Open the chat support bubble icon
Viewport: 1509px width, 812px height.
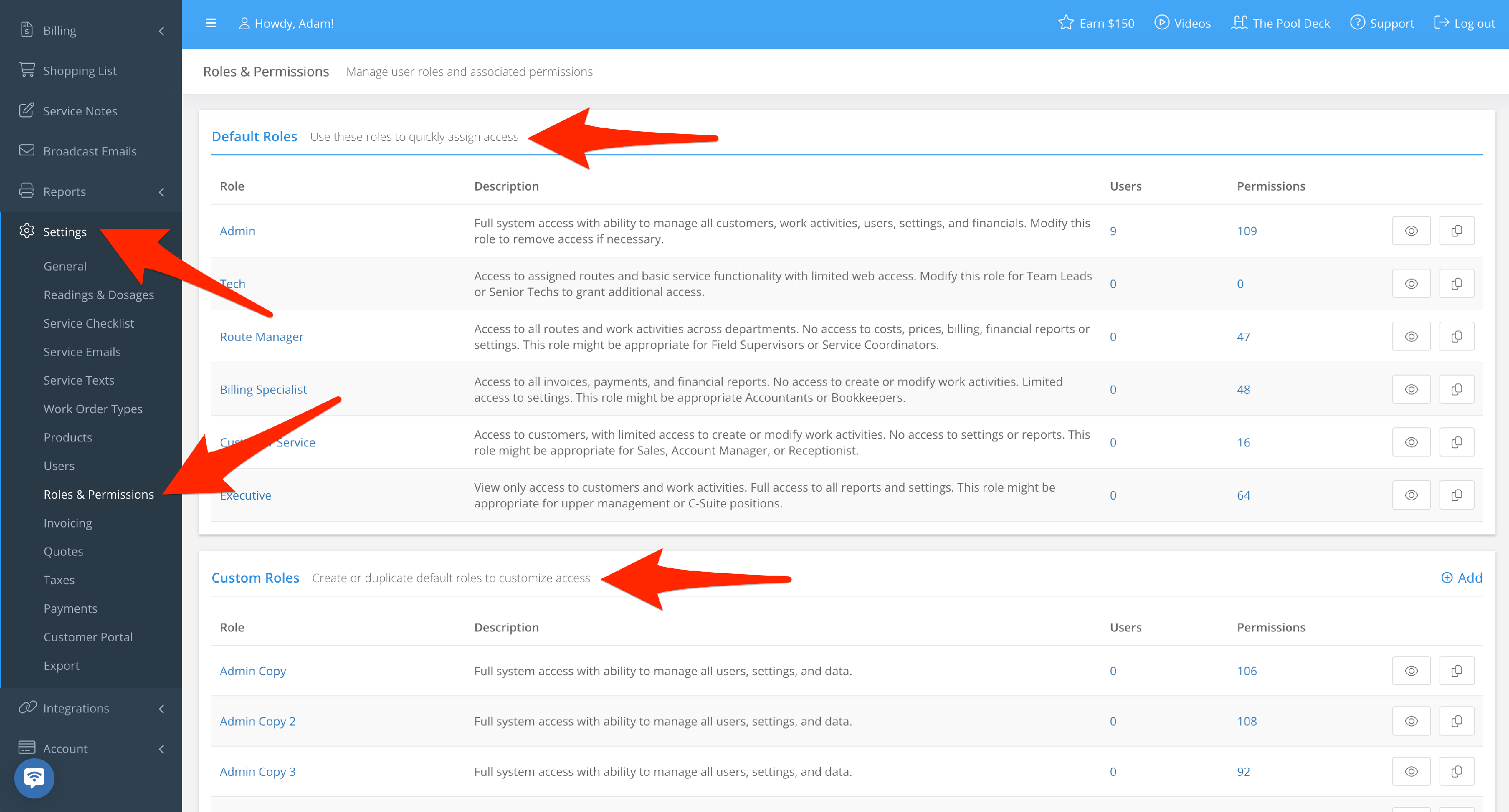pos(34,778)
